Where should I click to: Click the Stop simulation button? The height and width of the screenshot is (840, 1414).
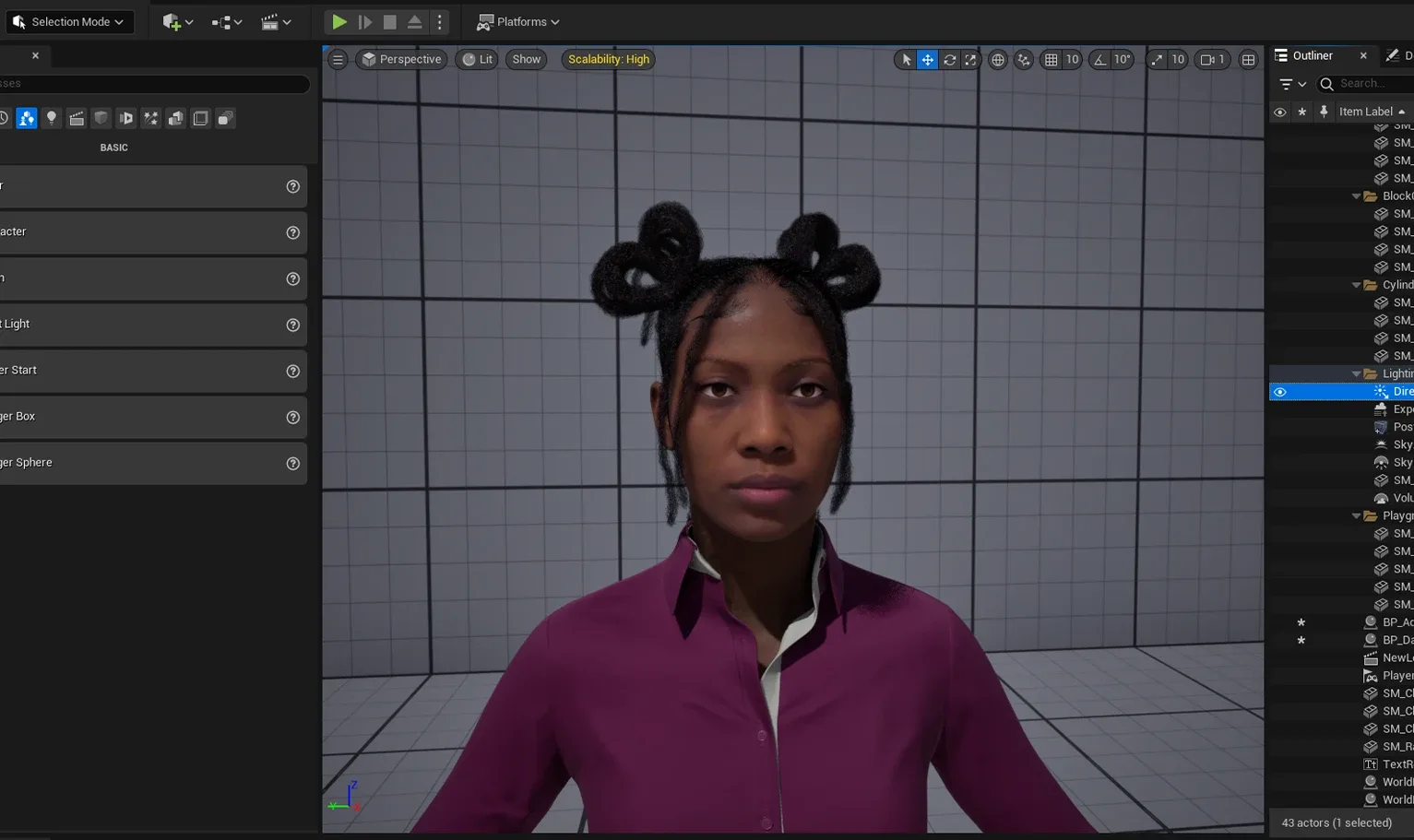[390, 21]
